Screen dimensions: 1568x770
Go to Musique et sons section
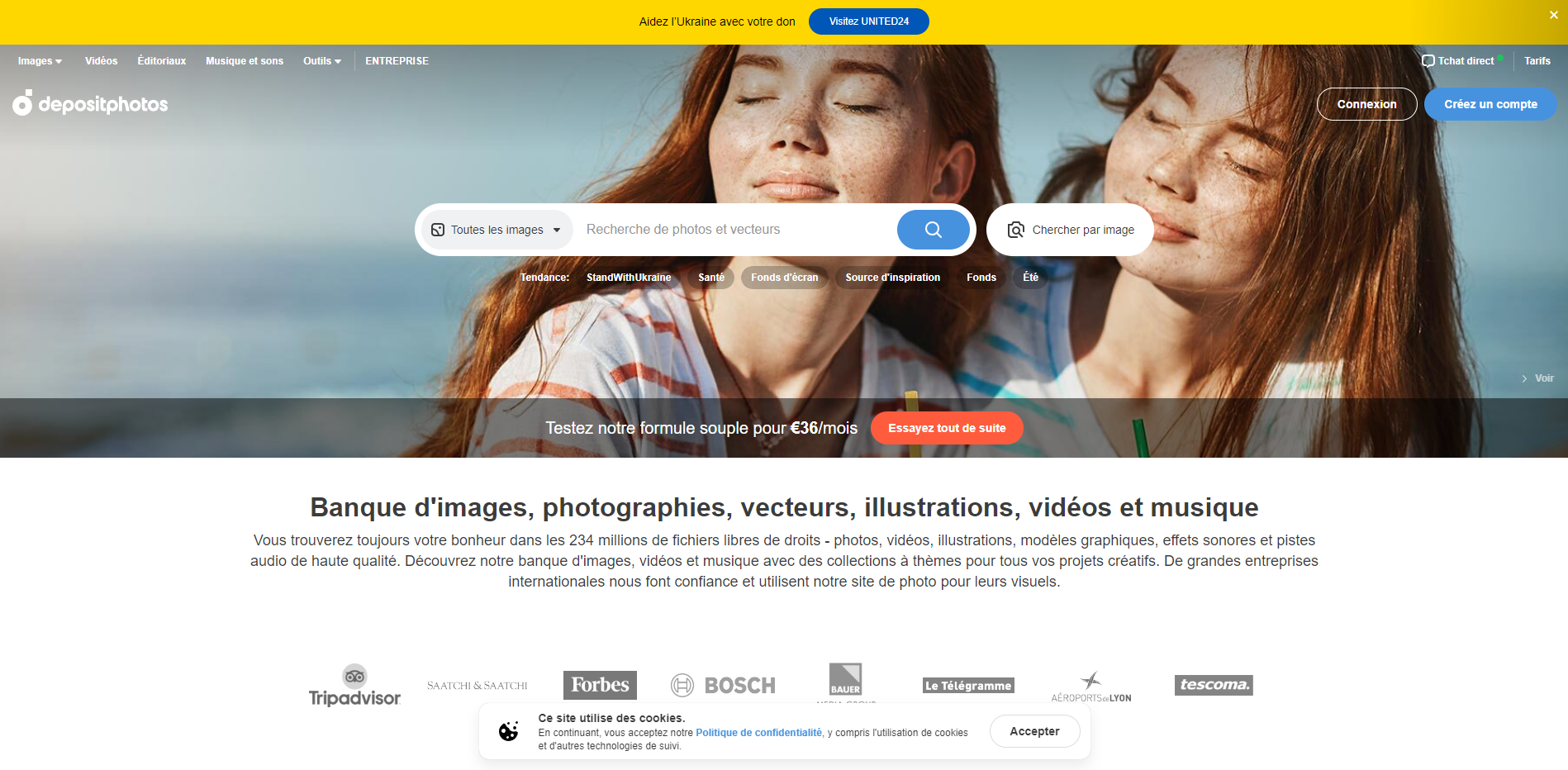click(x=244, y=61)
